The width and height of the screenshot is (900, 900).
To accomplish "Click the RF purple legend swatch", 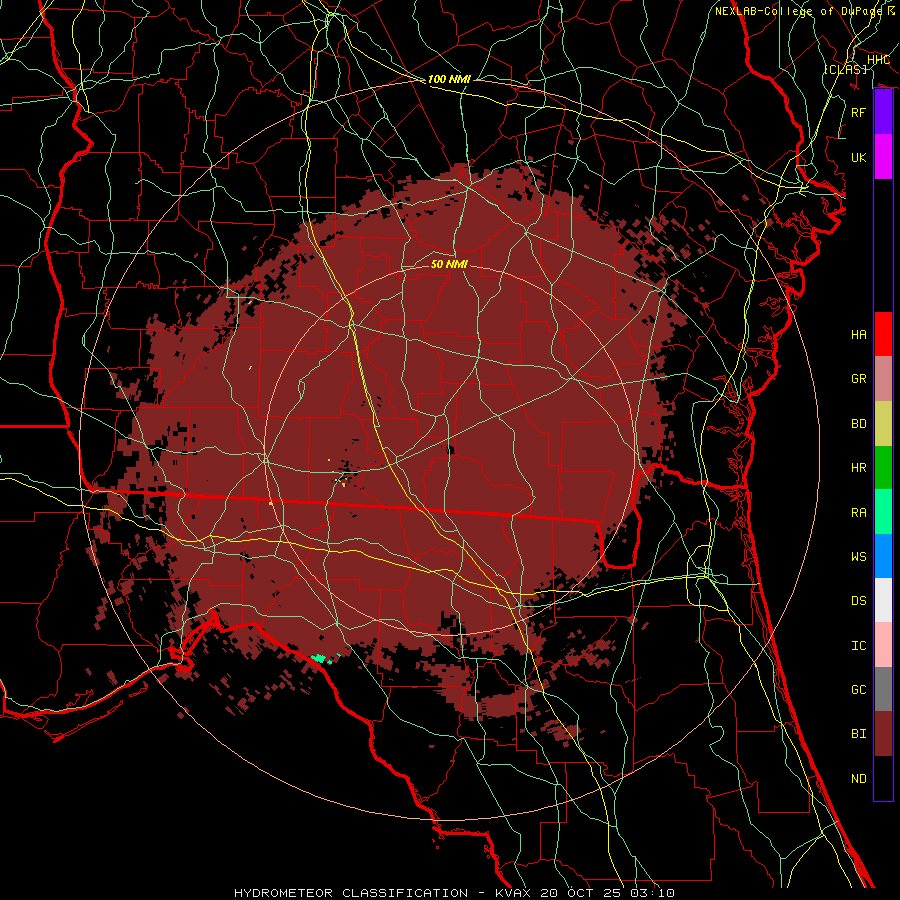I will 883,112.
